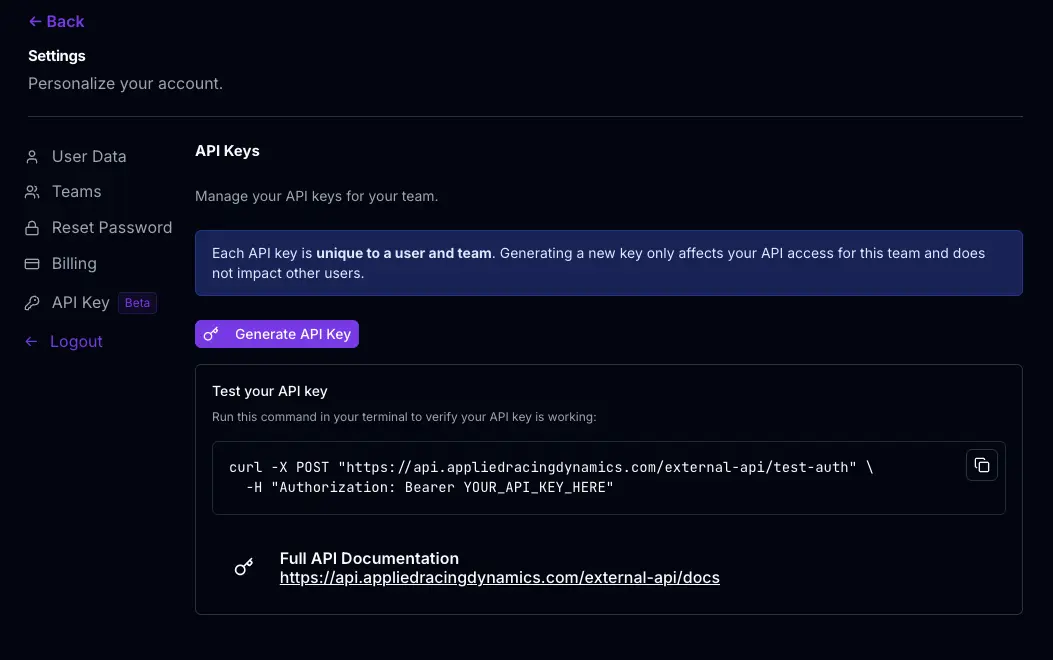Click the group icon beside Teams
This screenshot has width=1053, height=660.
(32, 192)
